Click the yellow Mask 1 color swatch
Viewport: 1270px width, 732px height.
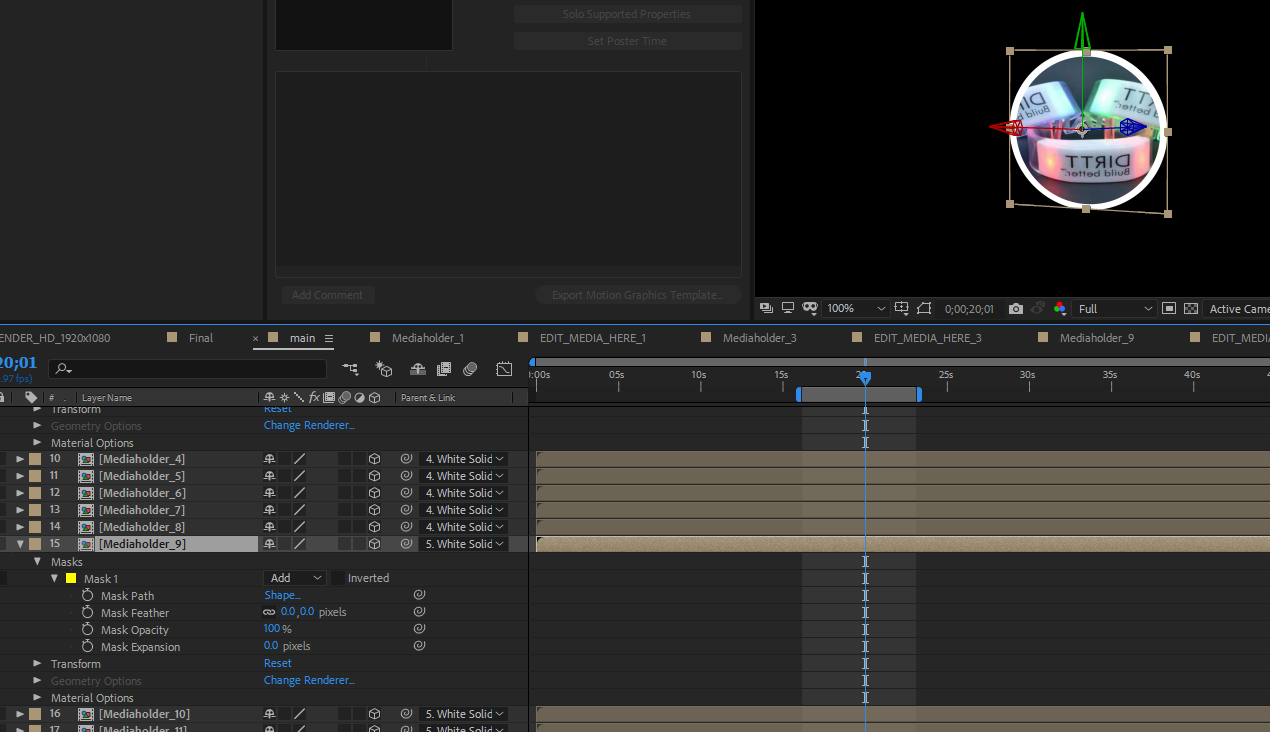(71, 579)
